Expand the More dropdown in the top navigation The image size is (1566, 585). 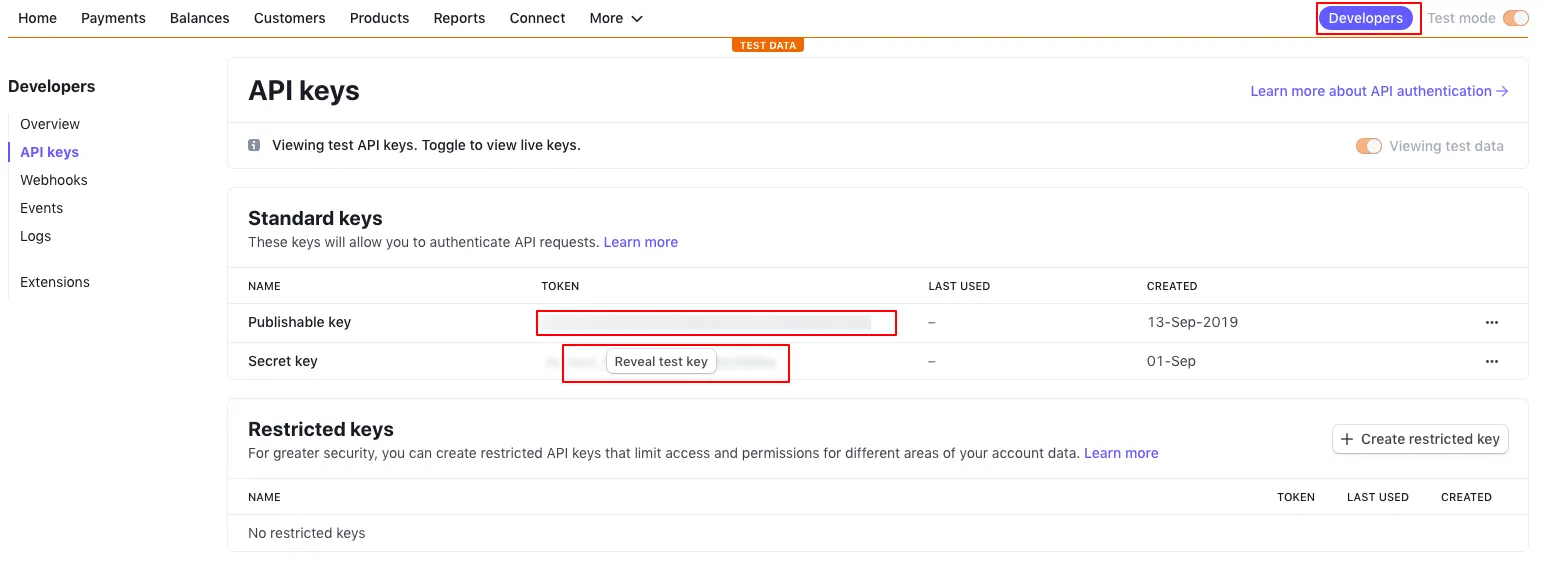tap(616, 18)
